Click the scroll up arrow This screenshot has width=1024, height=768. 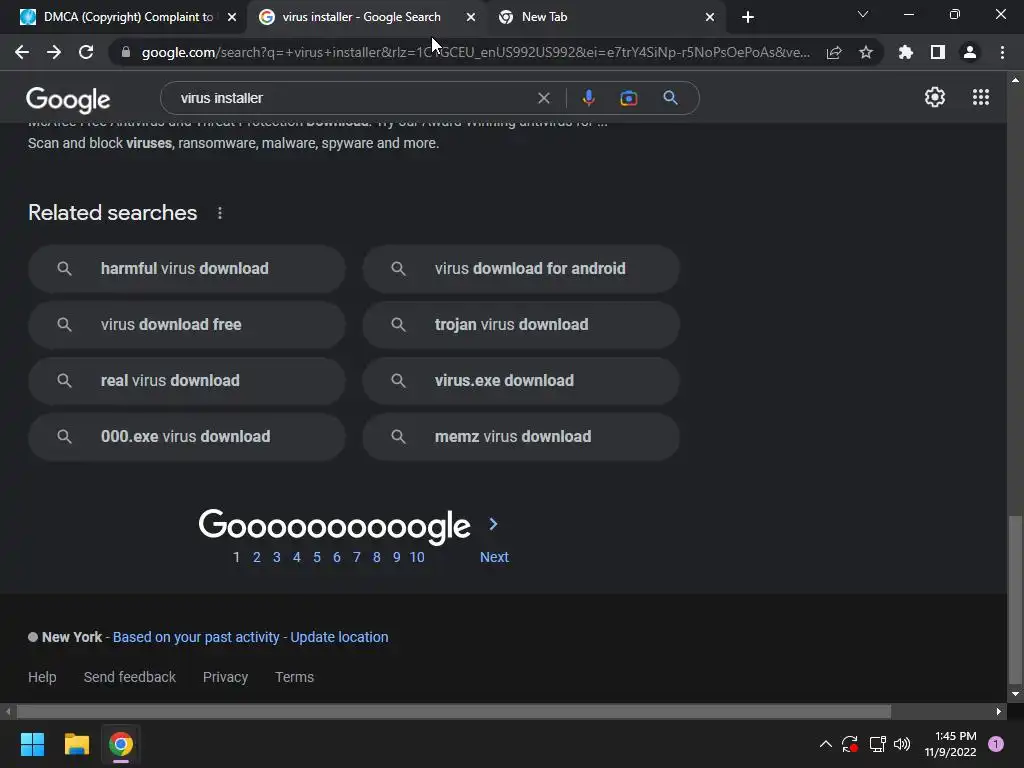tap(1015, 80)
